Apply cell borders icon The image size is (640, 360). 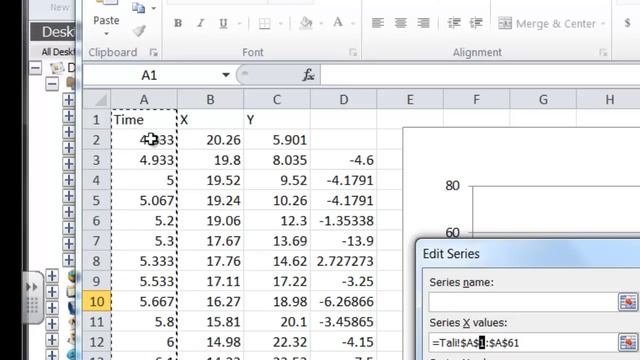[264, 23]
